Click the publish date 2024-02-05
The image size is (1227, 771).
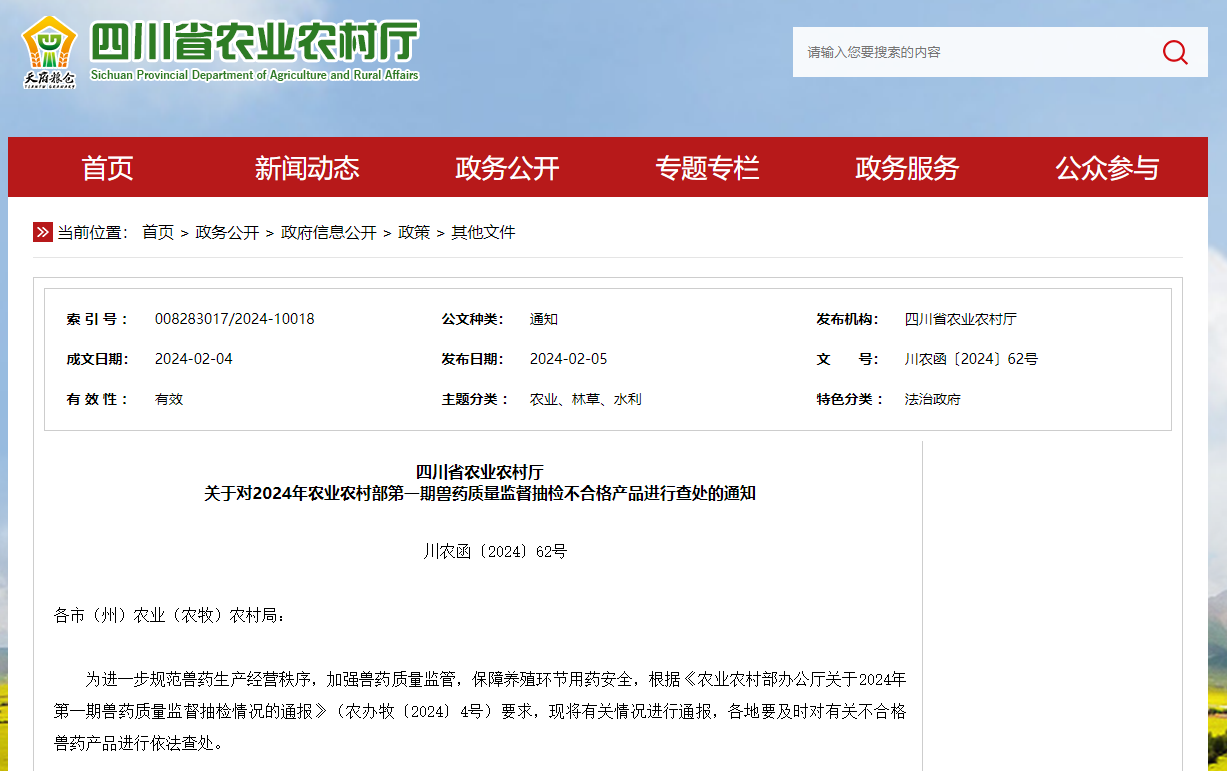coord(568,359)
